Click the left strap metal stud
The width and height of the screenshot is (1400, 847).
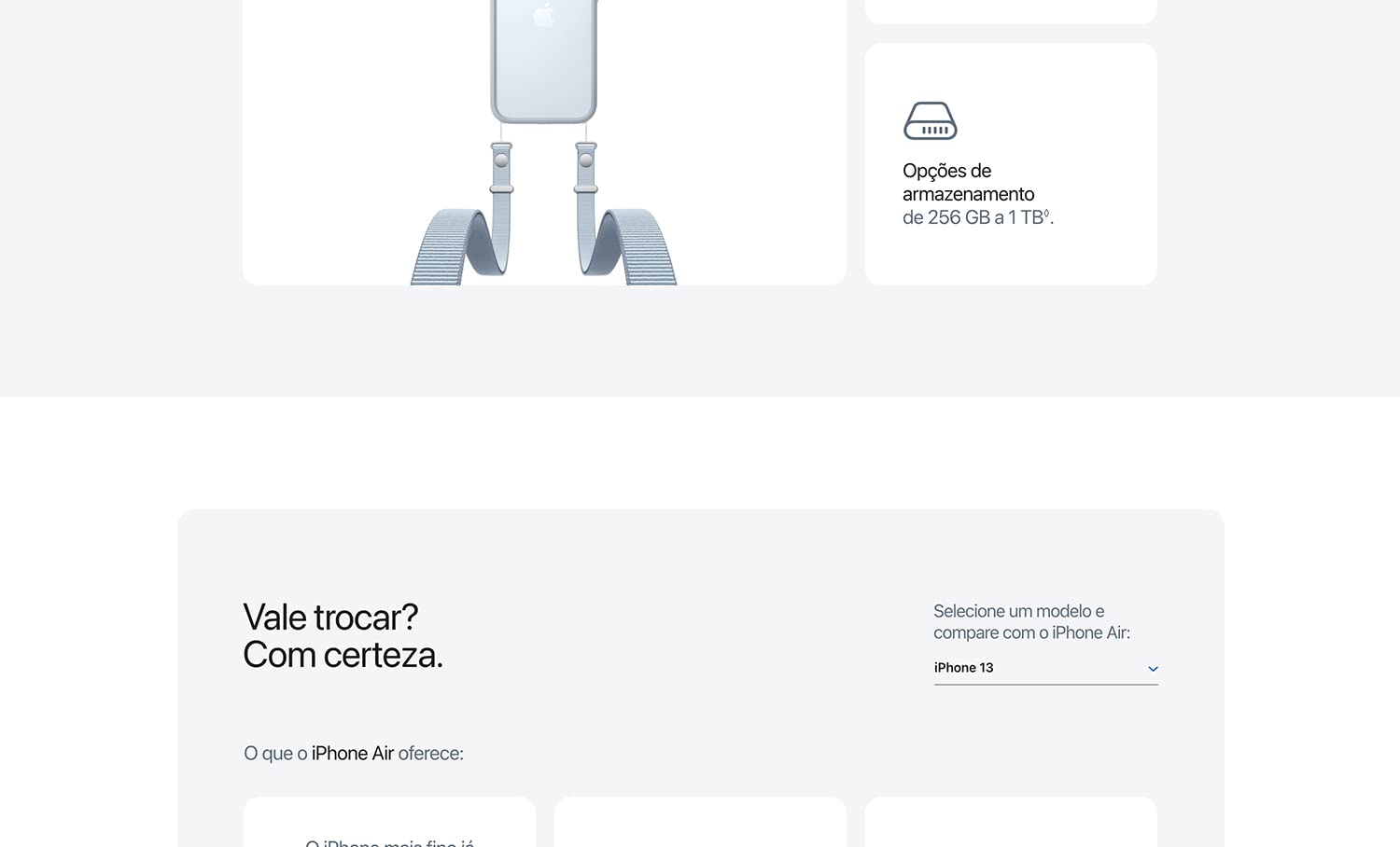click(x=501, y=160)
